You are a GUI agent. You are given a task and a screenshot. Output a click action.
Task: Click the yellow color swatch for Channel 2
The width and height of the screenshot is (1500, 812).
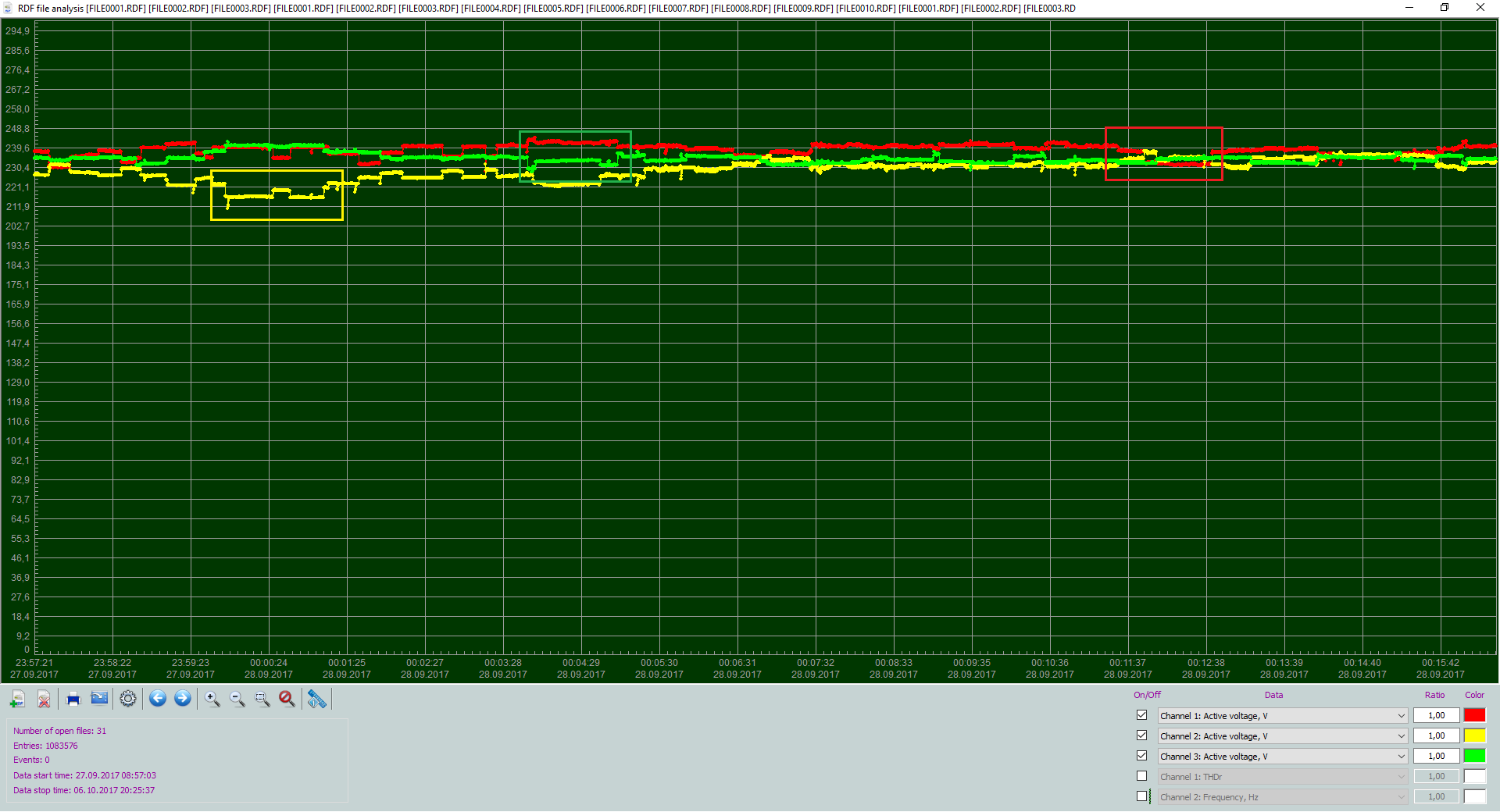point(1475,735)
